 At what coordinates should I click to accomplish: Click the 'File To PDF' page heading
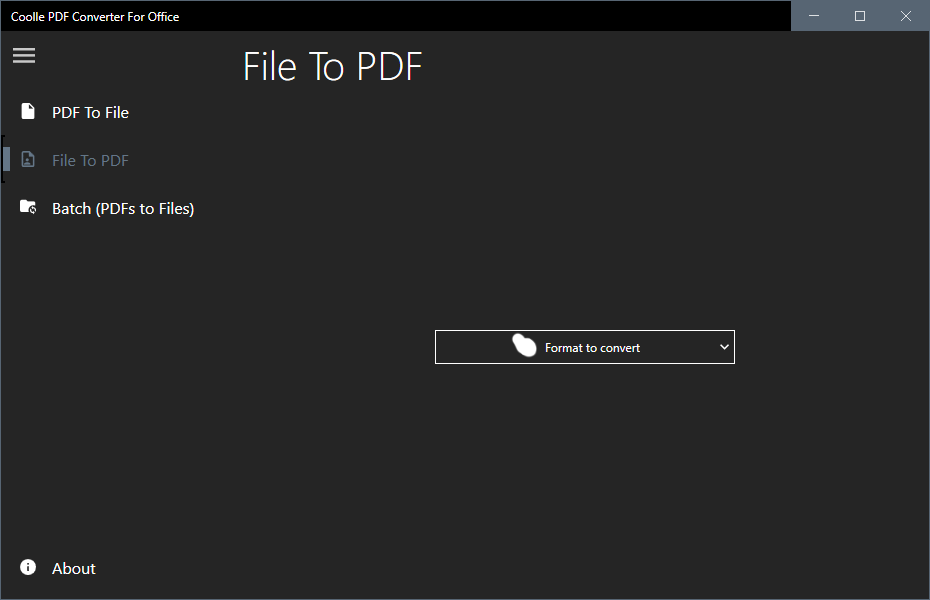pos(332,67)
